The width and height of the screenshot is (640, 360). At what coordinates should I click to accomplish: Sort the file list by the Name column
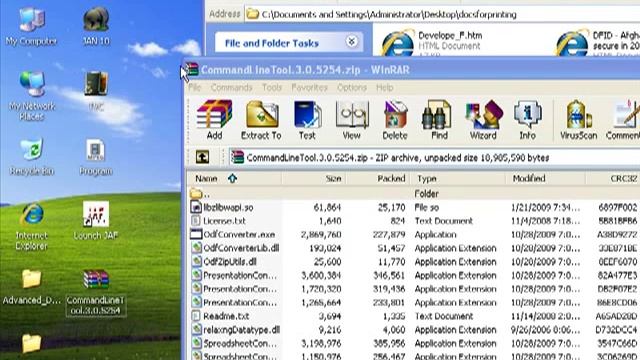point(234,178)
